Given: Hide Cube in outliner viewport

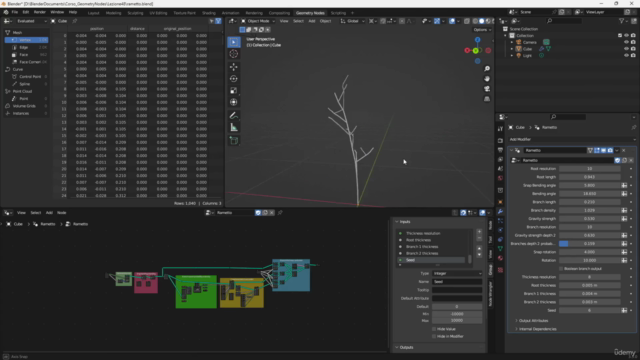Looking at the screenshot, I should (x=626, y=49).
